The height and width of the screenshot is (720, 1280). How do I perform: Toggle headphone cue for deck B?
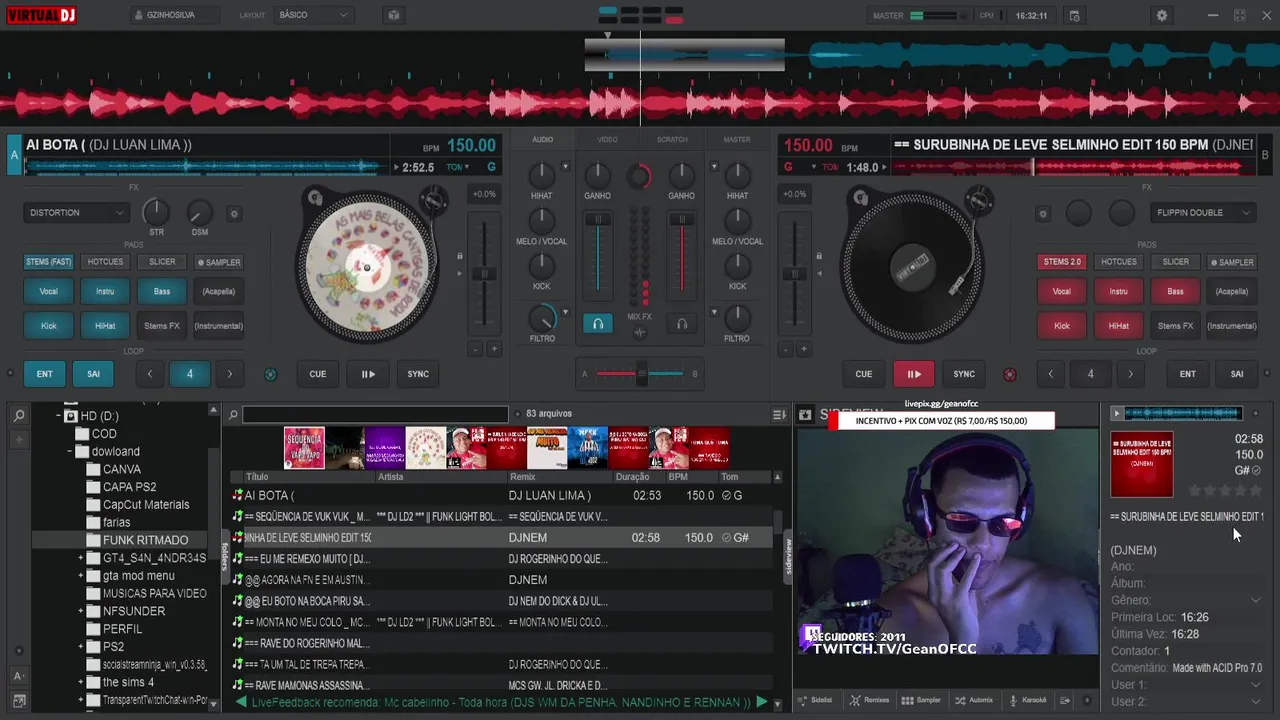click(x=682, y=324)
